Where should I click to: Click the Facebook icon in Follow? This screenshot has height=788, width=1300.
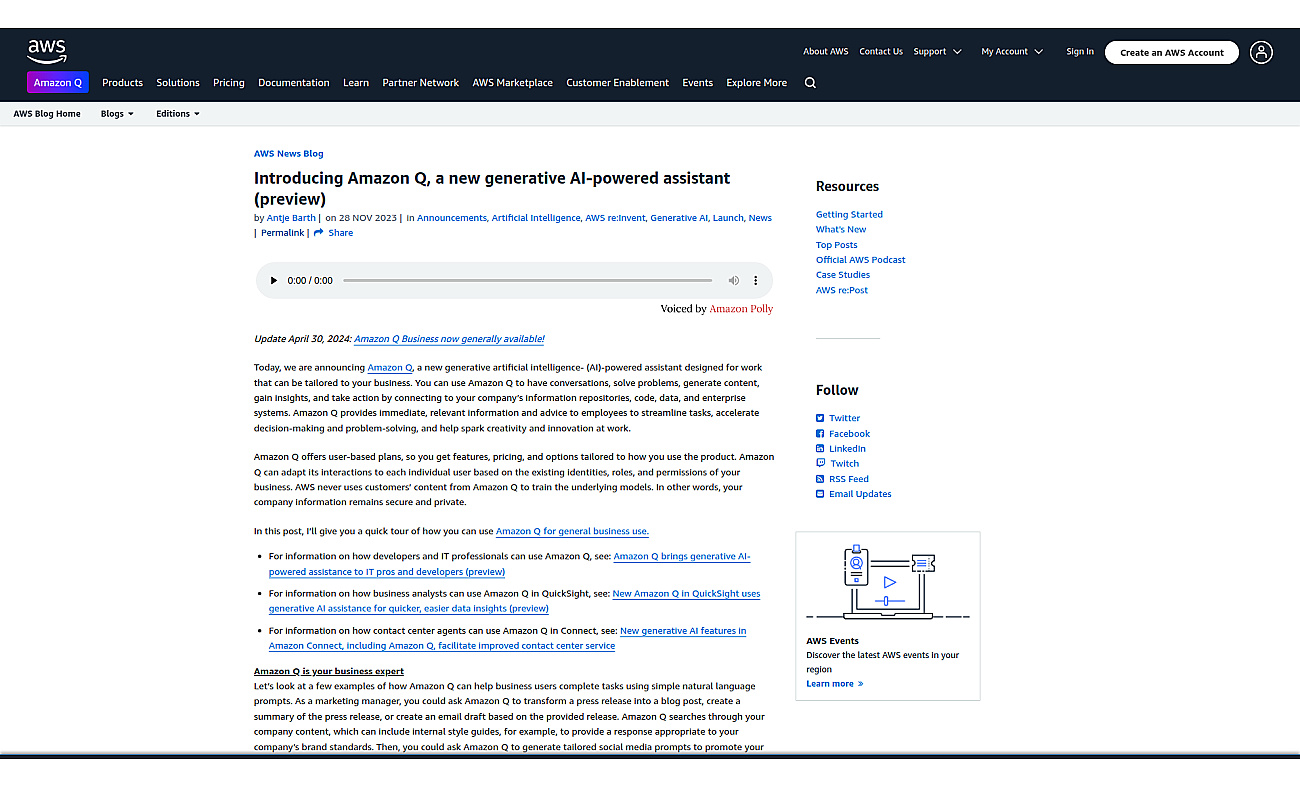[820, 434]
